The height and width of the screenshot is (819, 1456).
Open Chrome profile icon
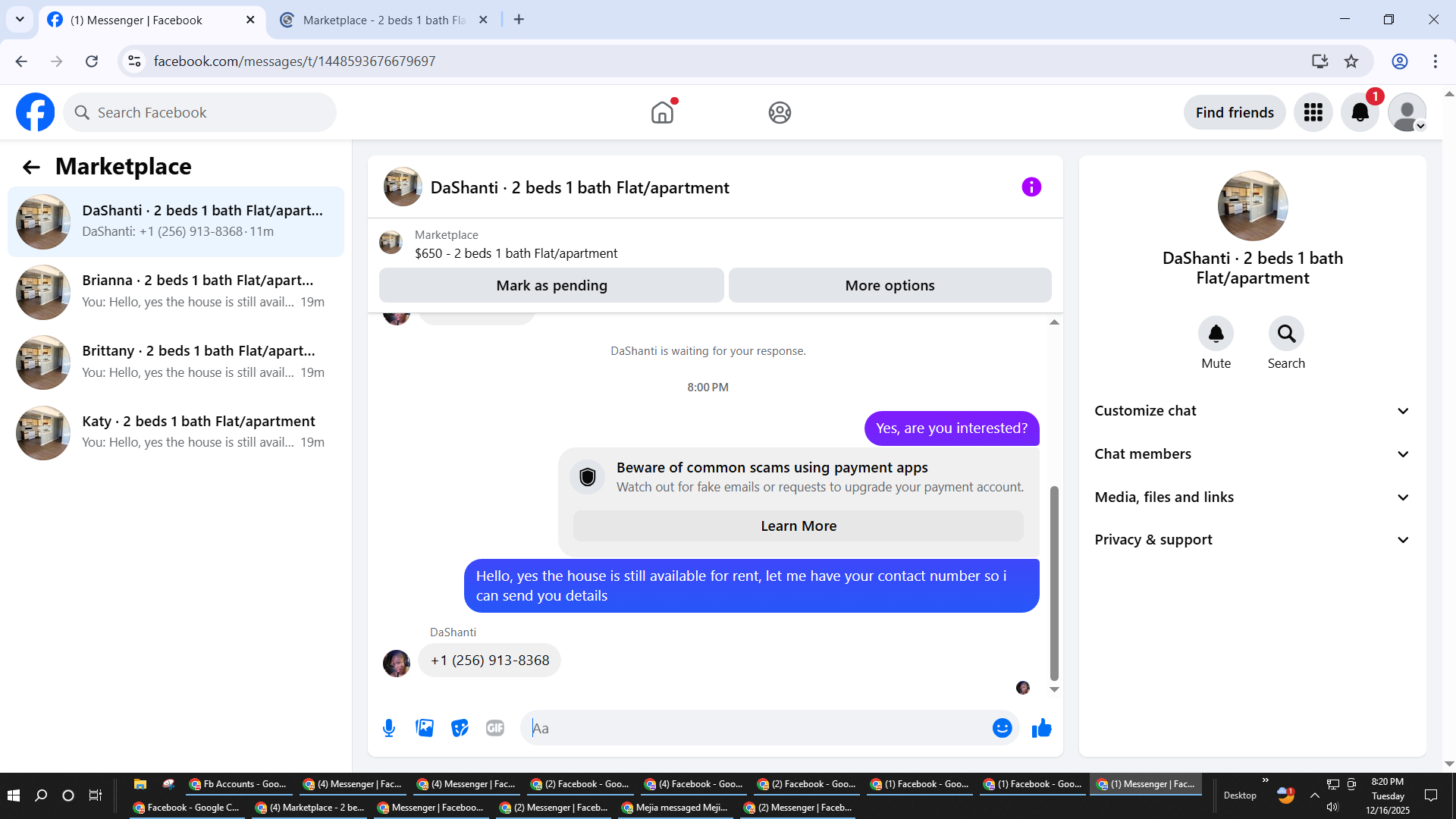tap(1400, 61)
